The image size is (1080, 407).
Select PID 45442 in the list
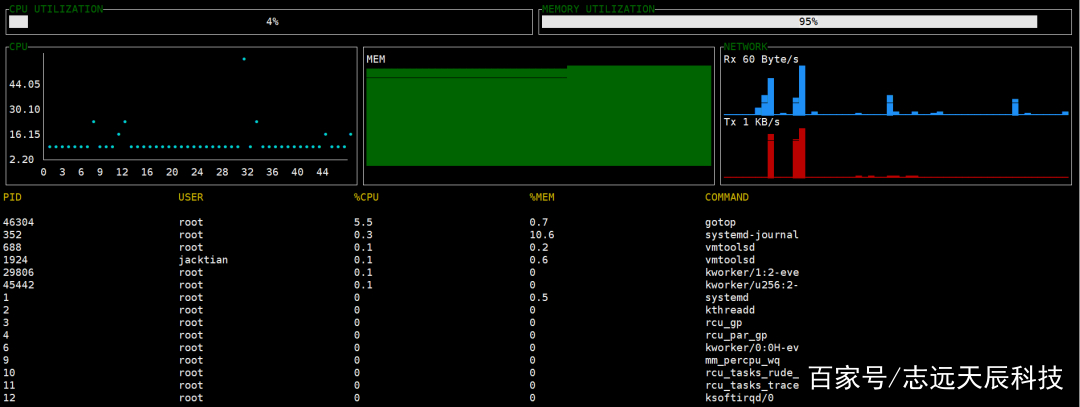(19, 285)
